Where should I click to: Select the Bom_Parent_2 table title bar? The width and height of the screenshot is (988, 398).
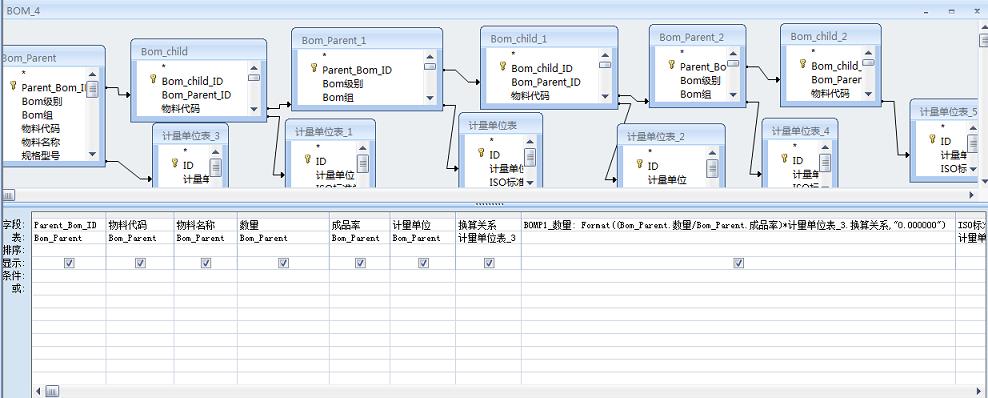[698, 37]
